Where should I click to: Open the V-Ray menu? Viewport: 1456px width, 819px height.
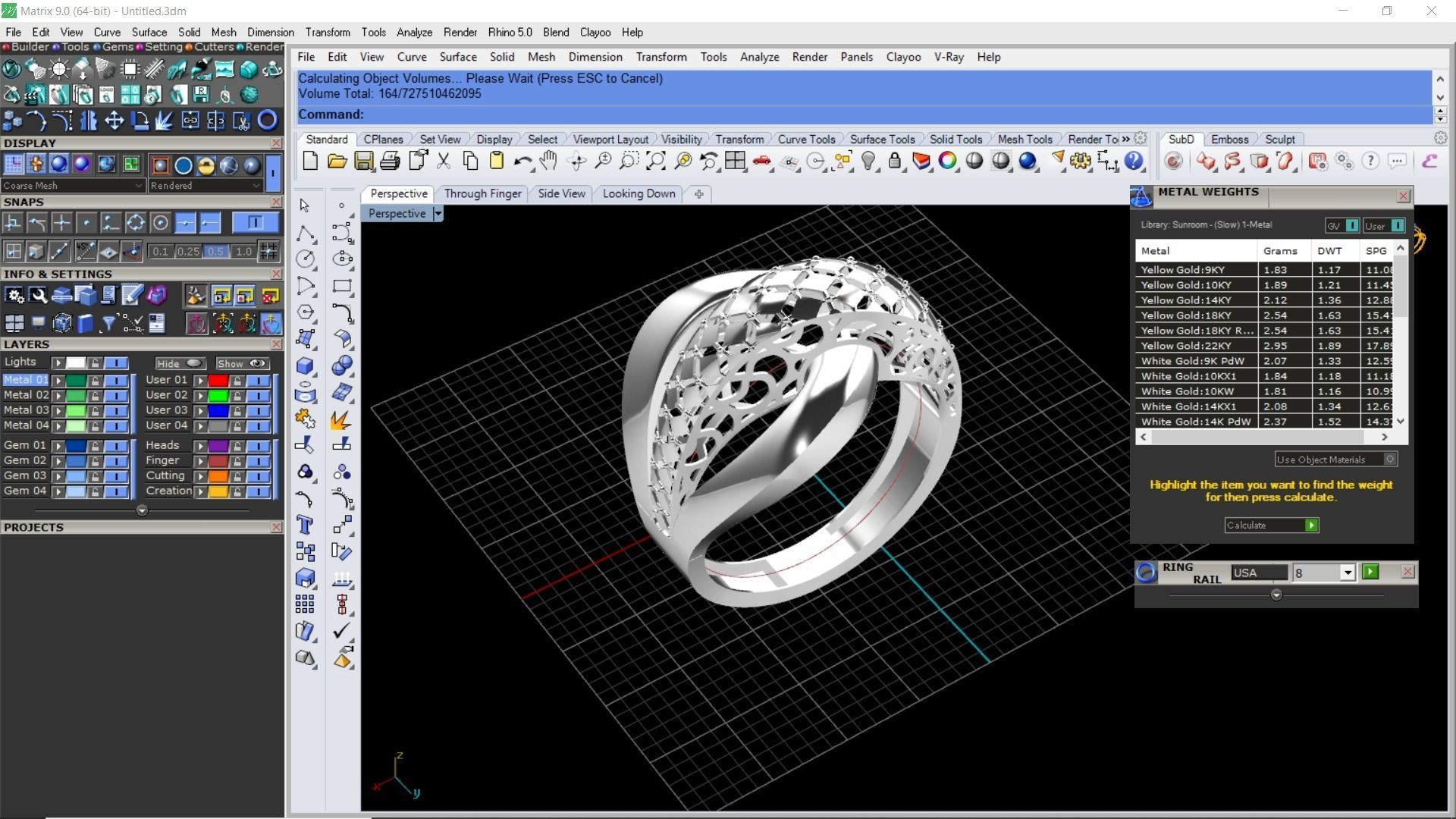pos(949,57)
